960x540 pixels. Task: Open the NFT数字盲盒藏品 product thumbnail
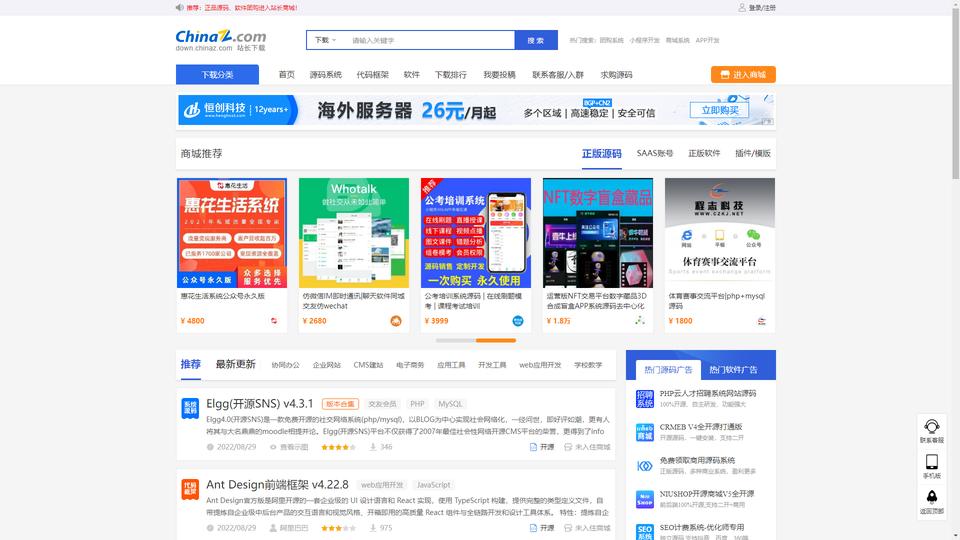598,233
